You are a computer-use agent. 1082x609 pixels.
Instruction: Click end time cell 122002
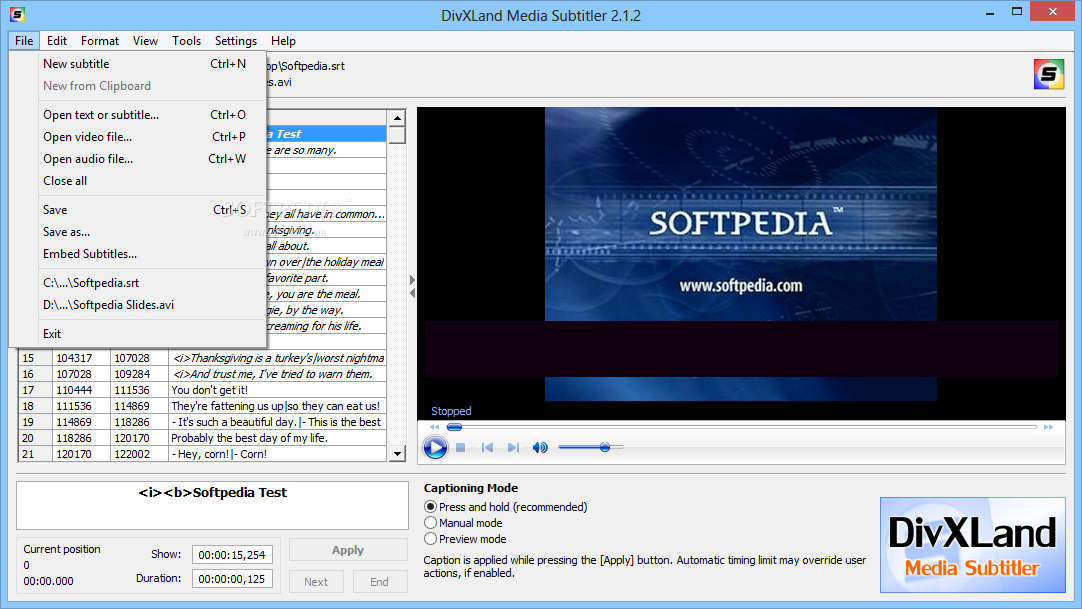click(139, 454)
